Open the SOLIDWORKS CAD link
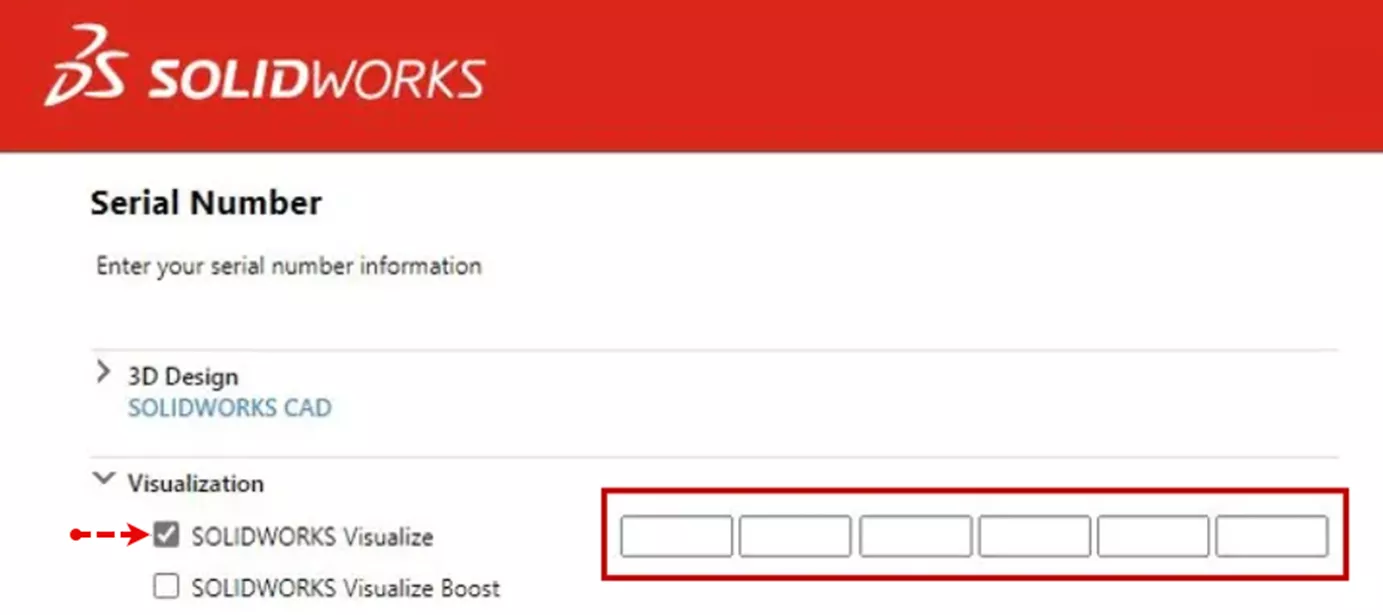The width and height of the screenshot is (1383, 615). (x=230, y=408)
